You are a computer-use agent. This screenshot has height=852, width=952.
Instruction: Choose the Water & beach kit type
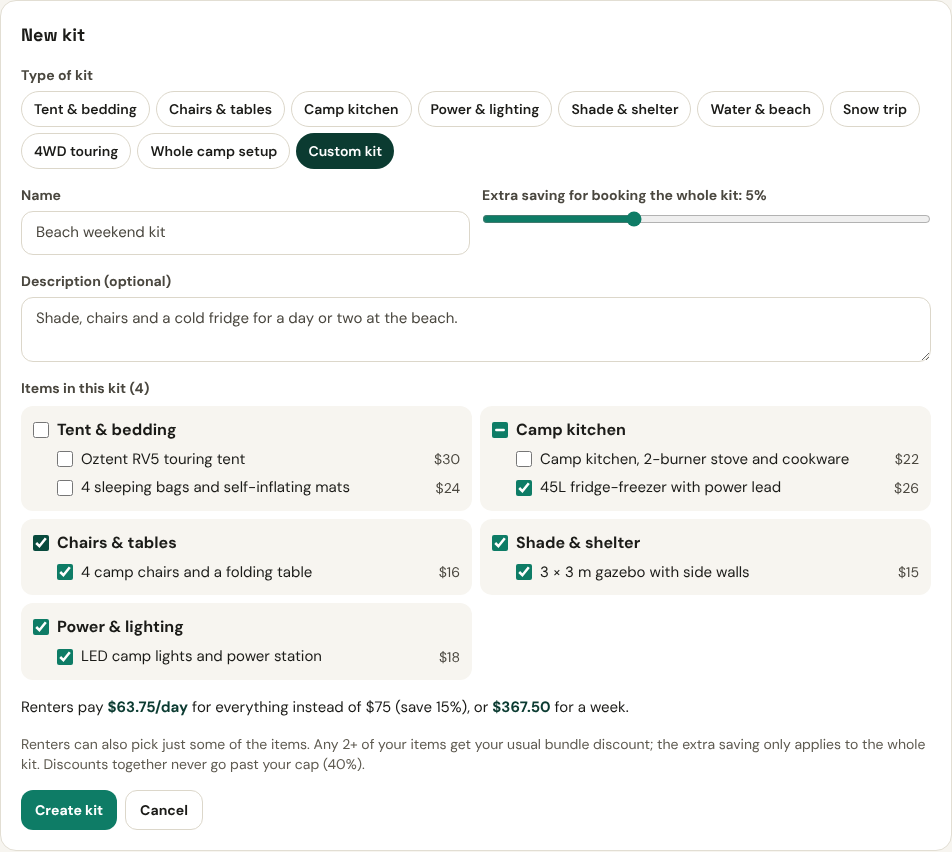pyautogui.click(x=760, y=109)
